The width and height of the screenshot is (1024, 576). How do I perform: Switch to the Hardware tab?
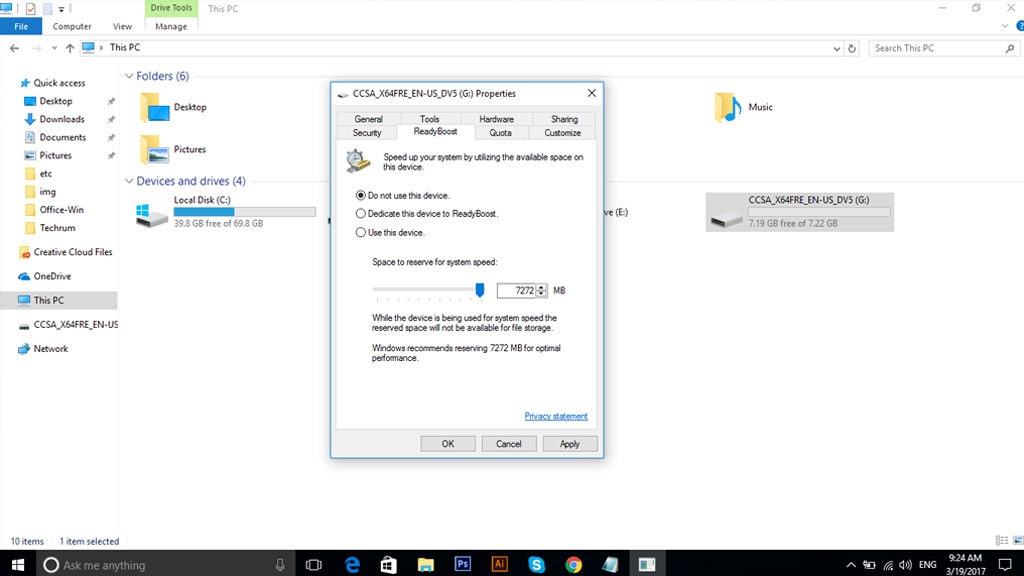[496, 119]
